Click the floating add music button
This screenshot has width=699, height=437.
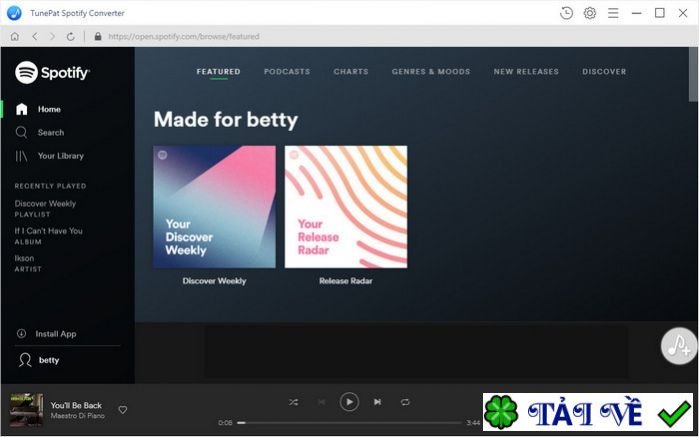pyautogui.click(x=678, y=346)
